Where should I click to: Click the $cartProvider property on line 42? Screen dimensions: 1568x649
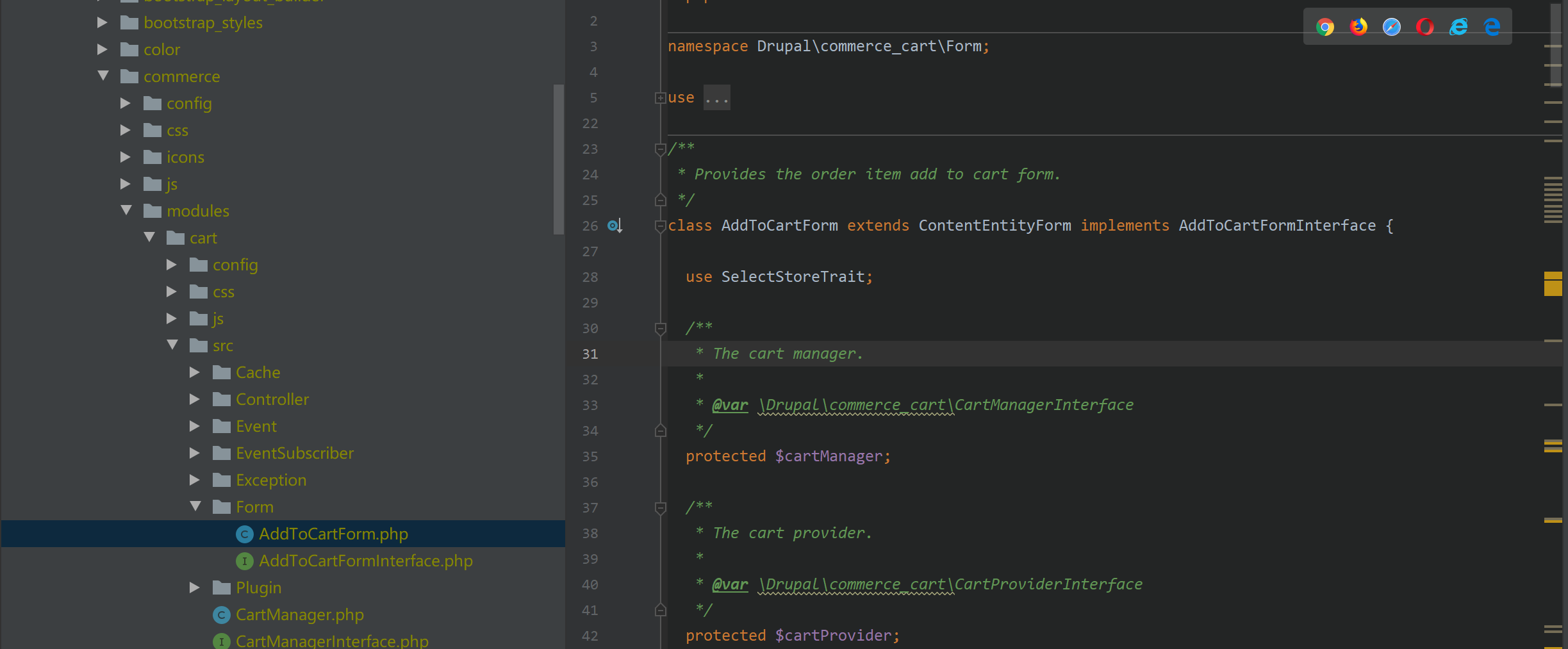[x=833, y=636]
